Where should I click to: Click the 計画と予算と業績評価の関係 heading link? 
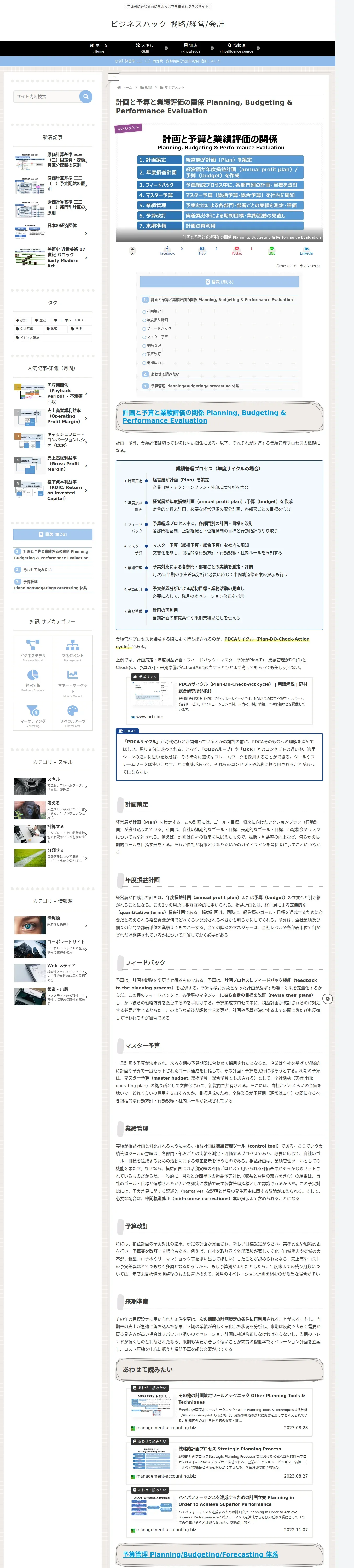point(204,417)
